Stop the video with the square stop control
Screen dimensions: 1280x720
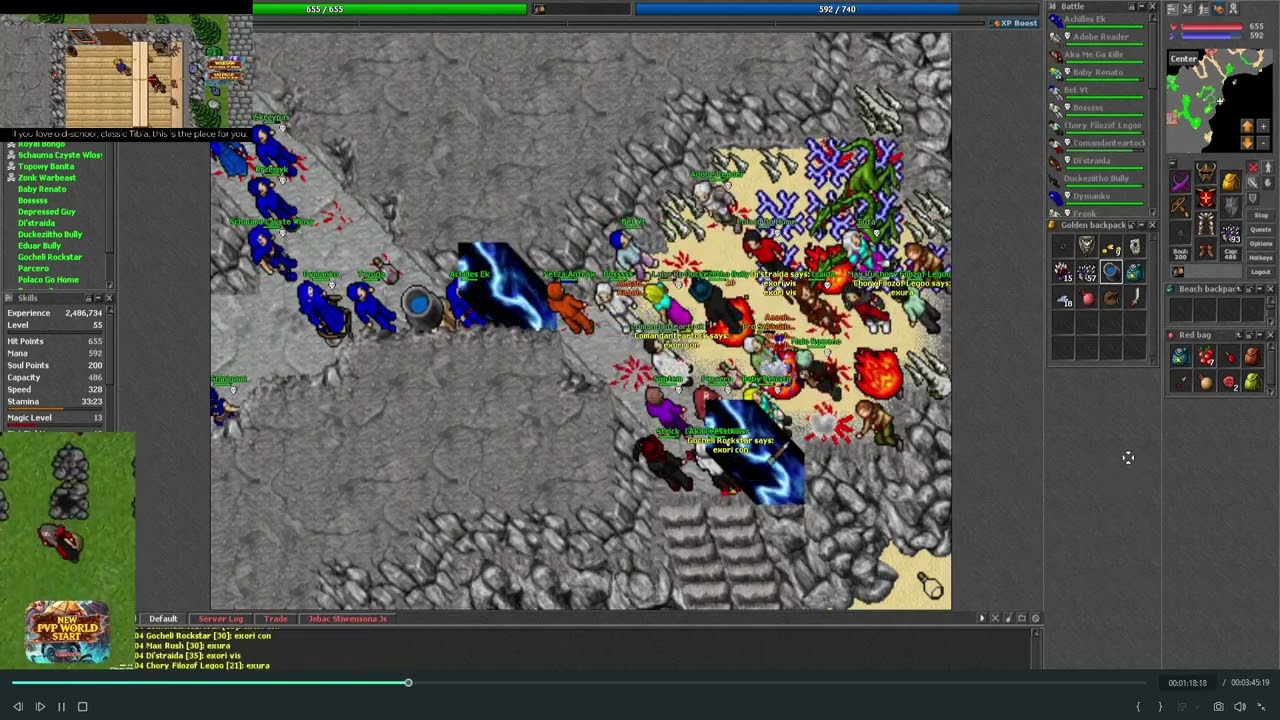[82, 707]
